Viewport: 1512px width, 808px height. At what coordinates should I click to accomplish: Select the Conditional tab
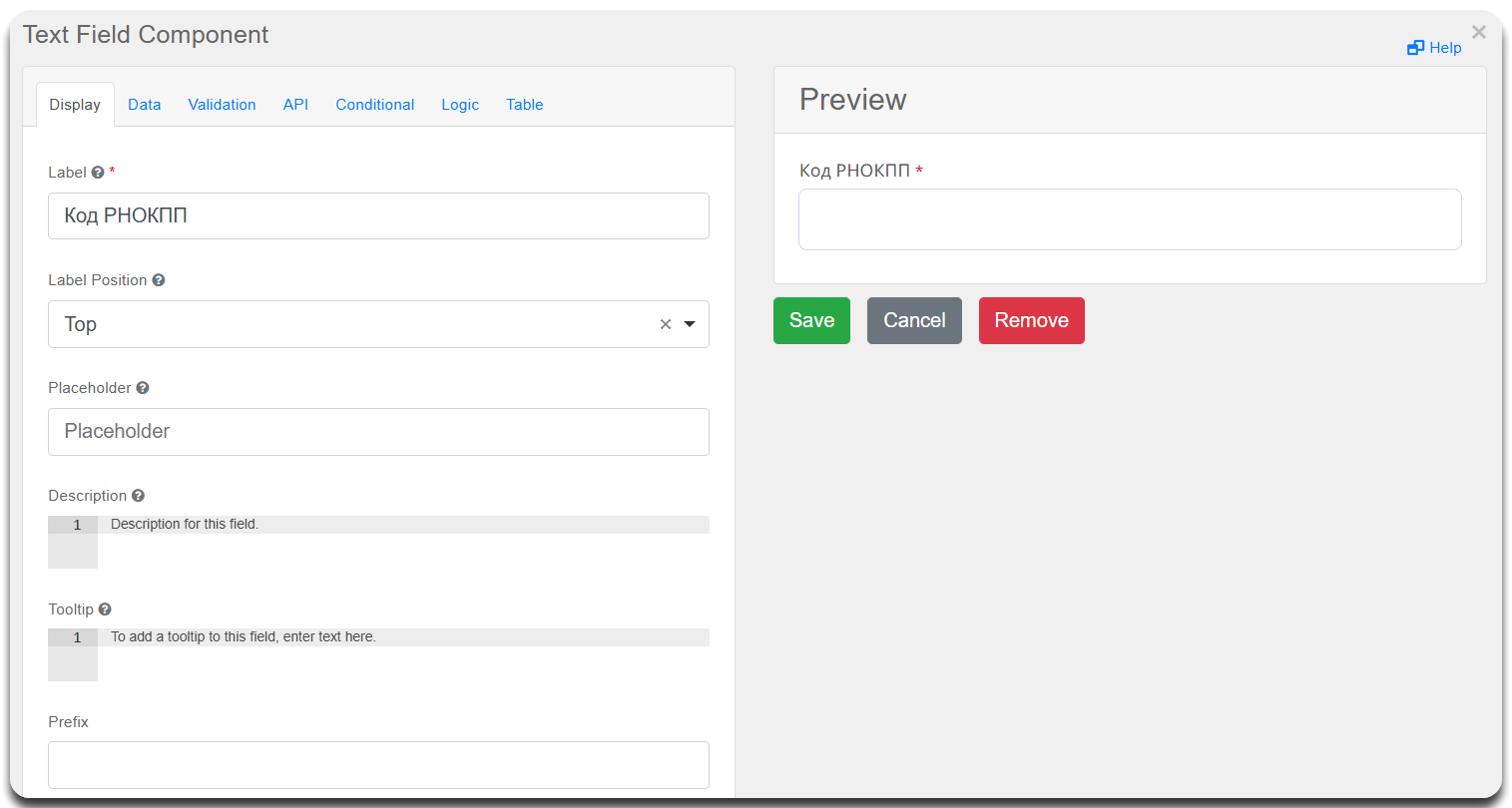coord(374,105)
